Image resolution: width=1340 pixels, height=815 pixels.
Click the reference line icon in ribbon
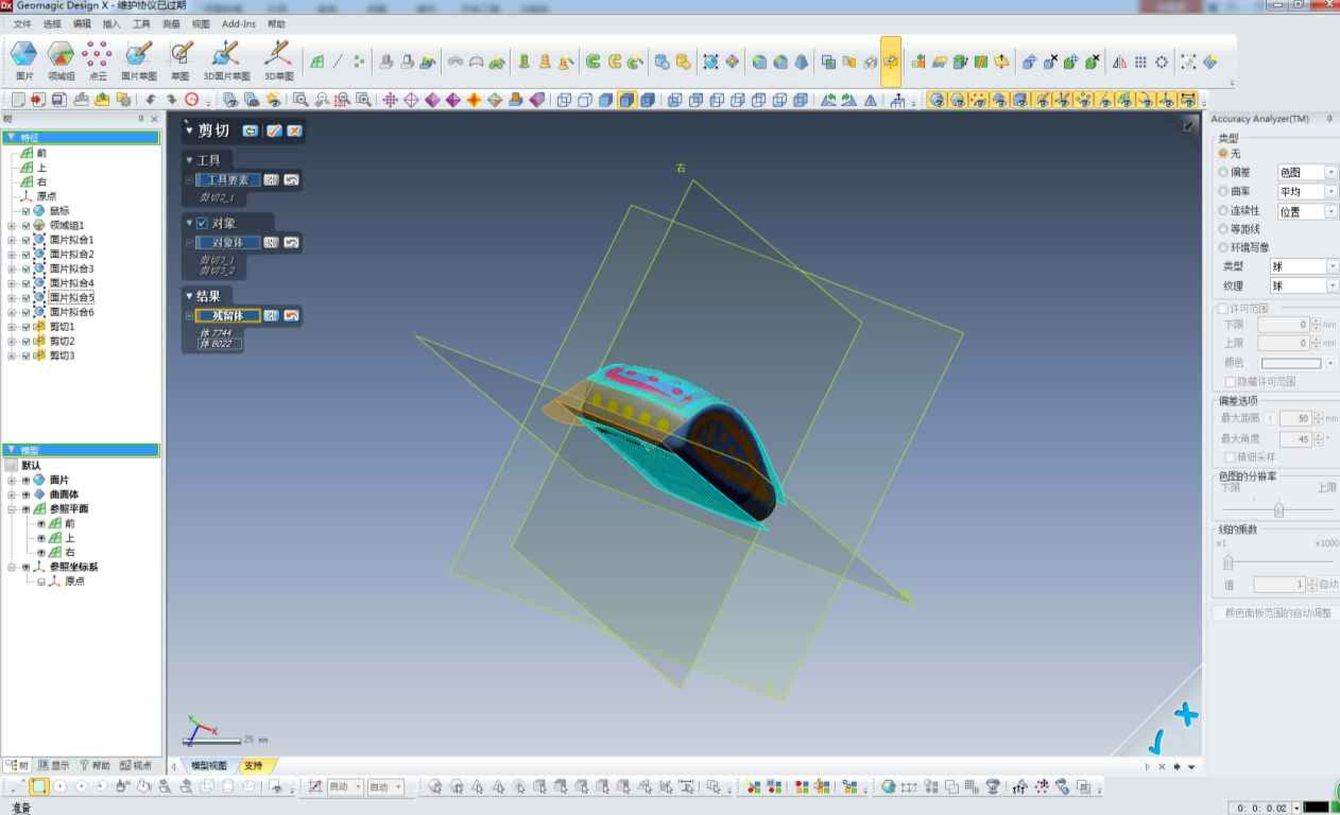pyautogui.click(x=338, y=61)
